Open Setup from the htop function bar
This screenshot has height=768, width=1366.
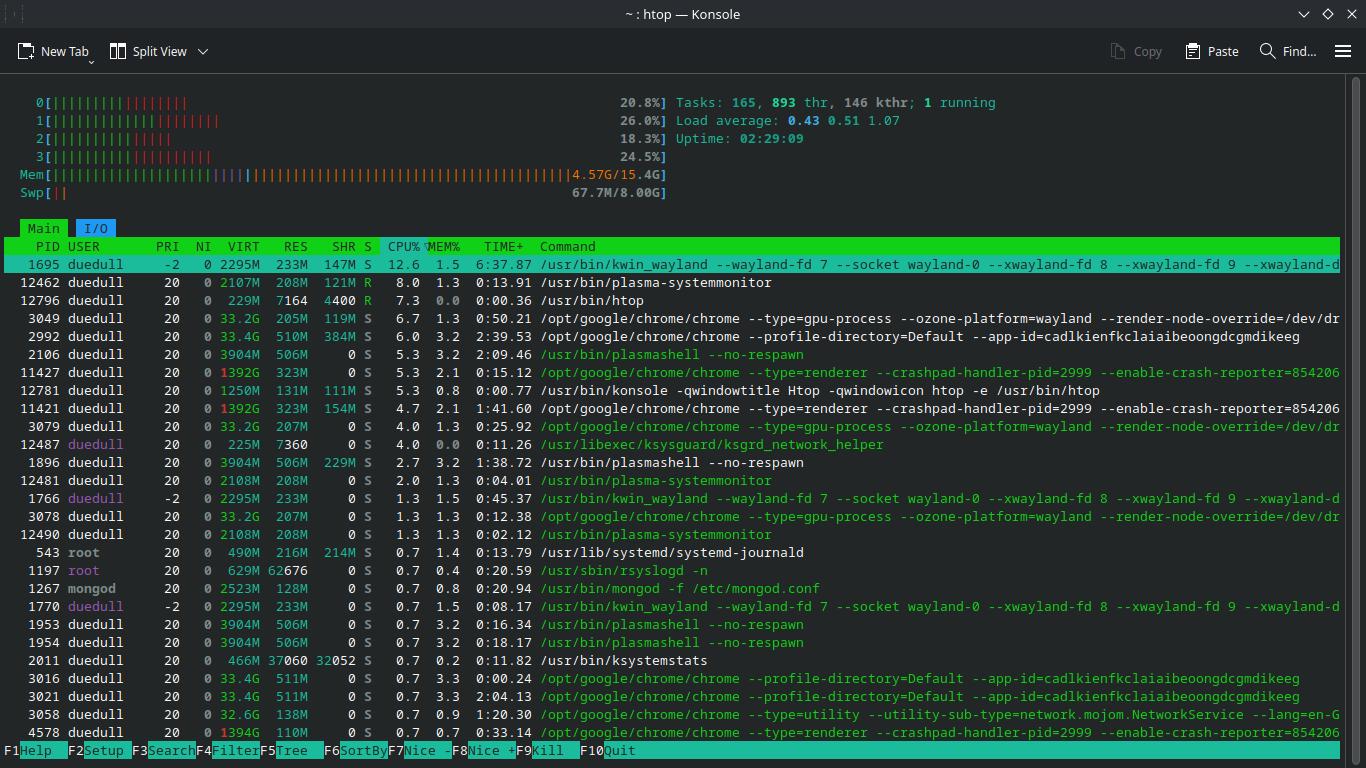click(x=106, y=751)
